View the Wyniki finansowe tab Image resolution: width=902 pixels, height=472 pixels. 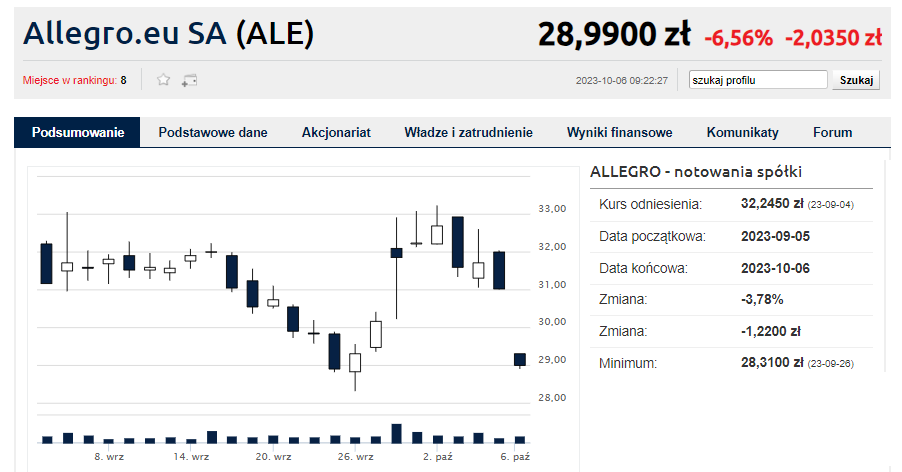click(x=619, y=132)
